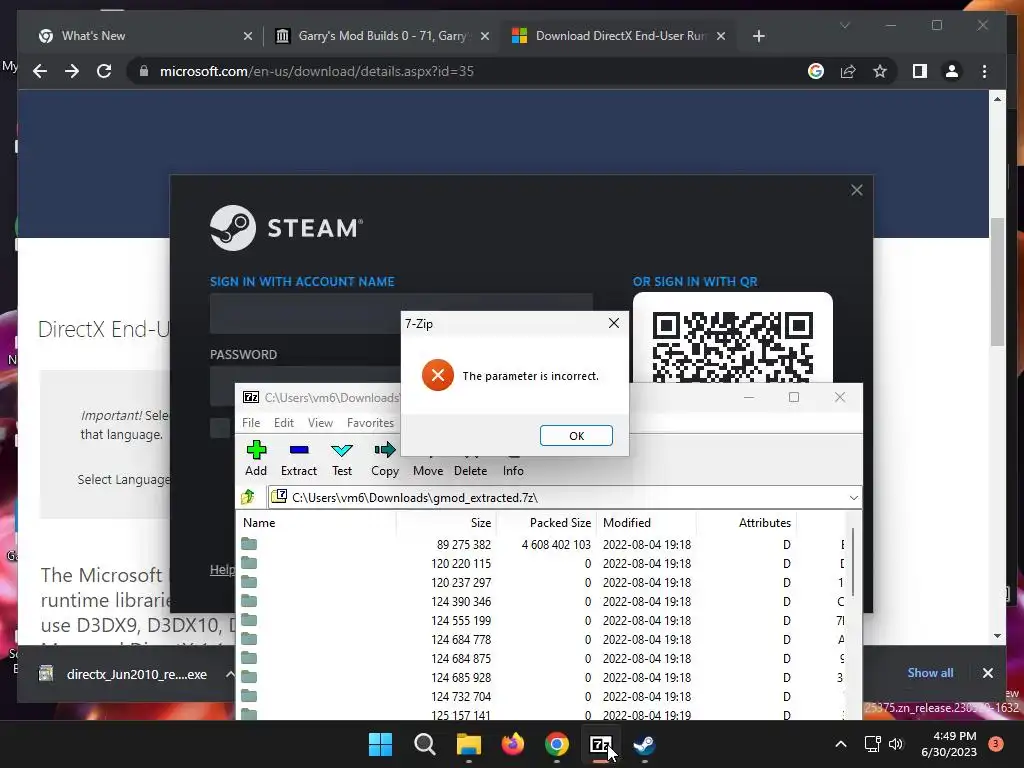This screenshot has height=768, width=1024.
Task: Click OK in the 7-Zip error dialog
Action: coord(576,436)
